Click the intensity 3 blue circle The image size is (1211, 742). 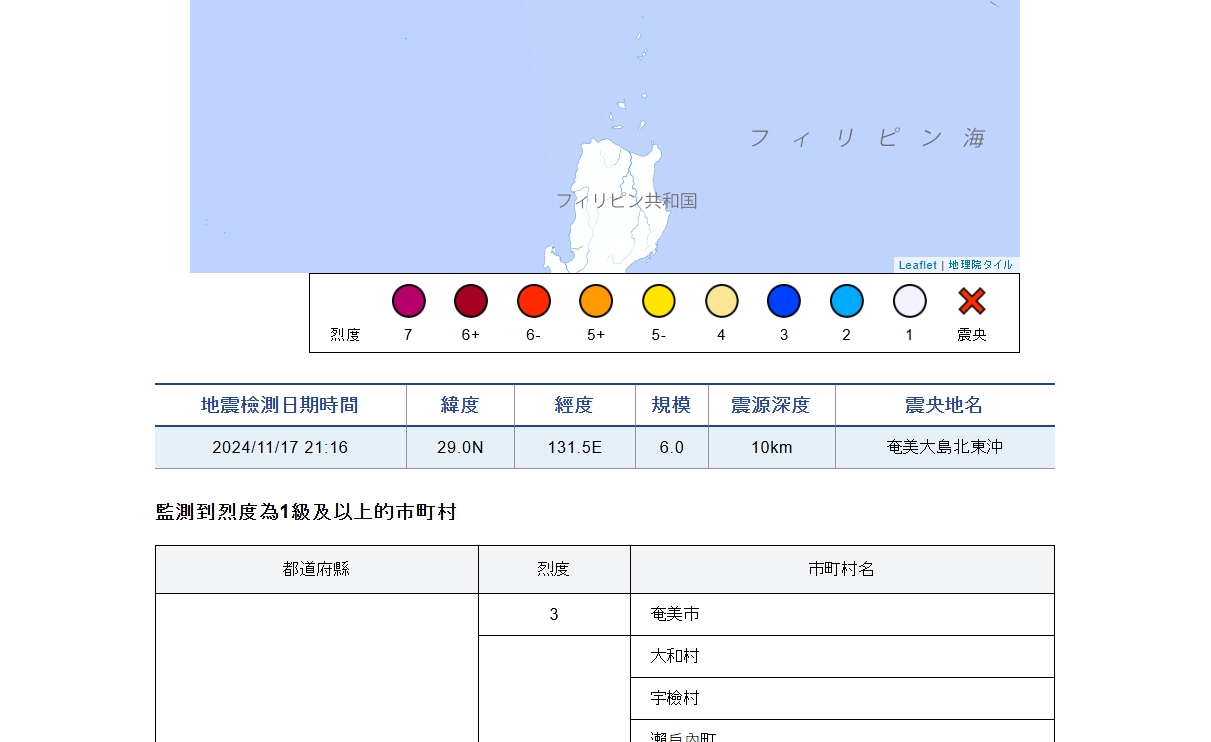tap(784, 301)
